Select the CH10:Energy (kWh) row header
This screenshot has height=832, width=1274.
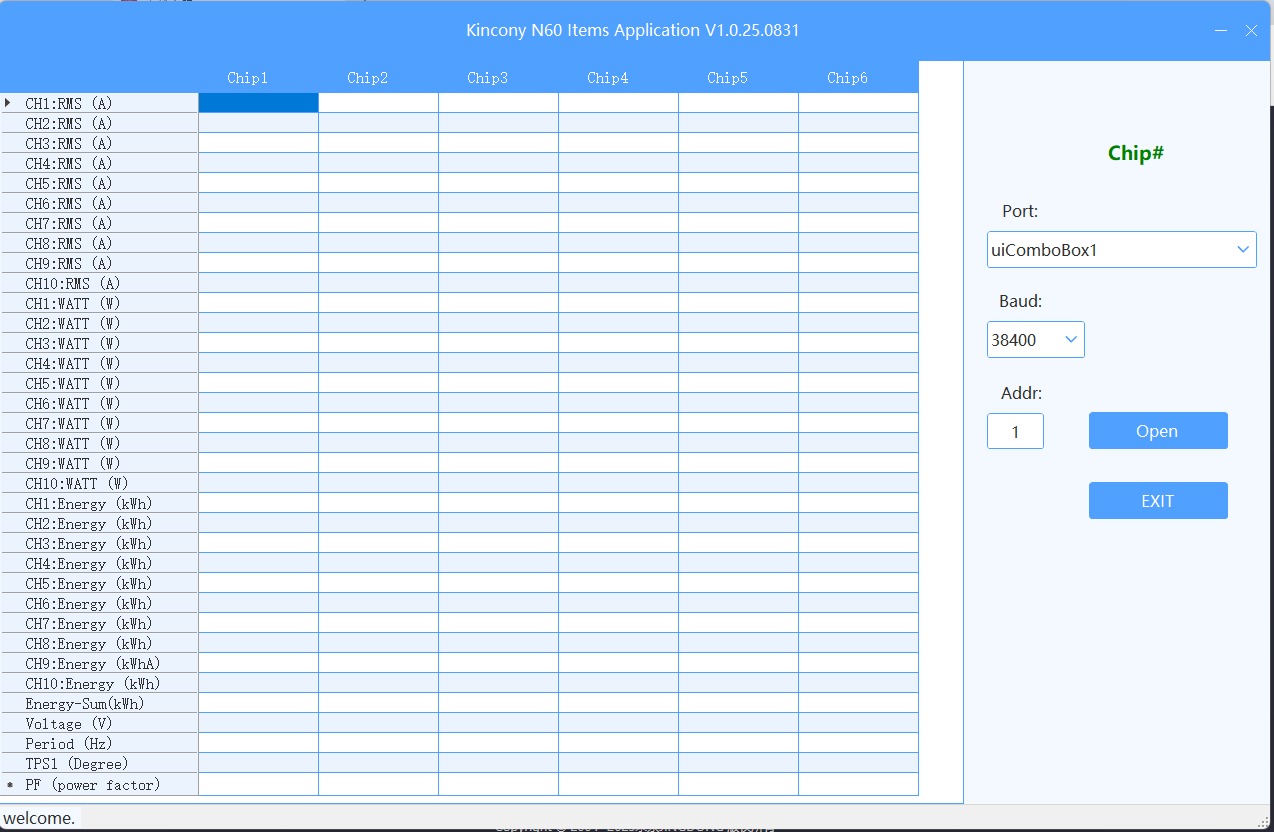[100, 684]
